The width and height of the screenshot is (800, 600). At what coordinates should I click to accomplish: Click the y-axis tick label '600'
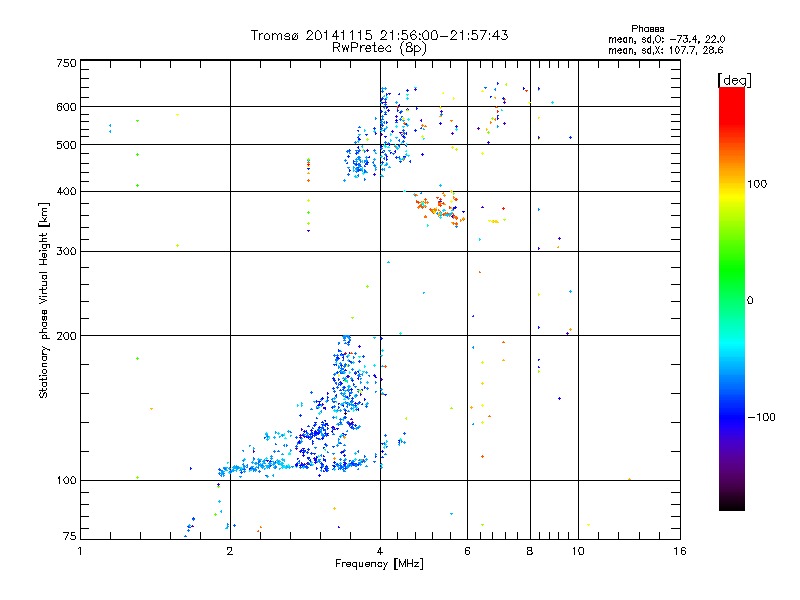(66, 107)
